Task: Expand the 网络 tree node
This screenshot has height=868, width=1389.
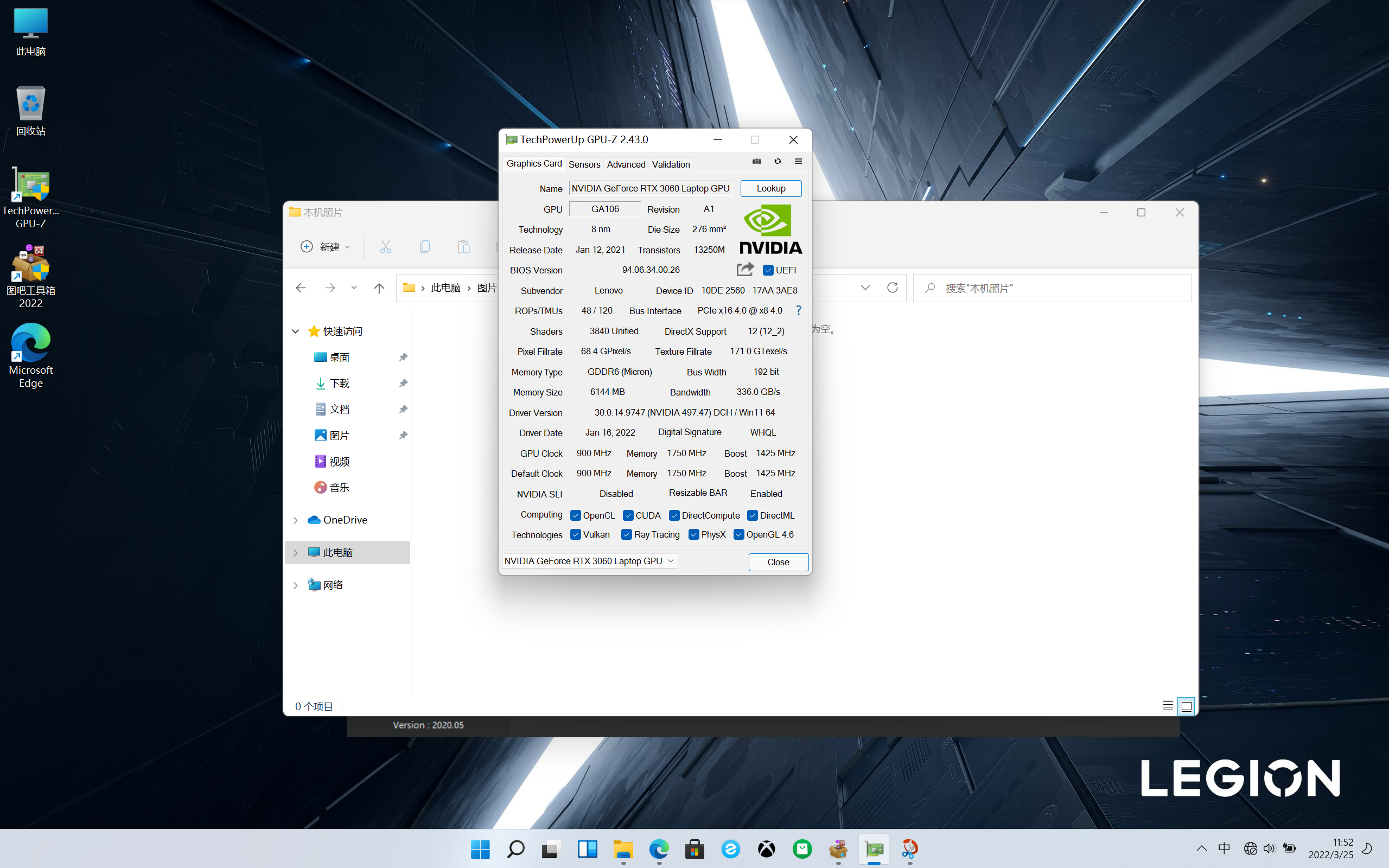Action: tap(296, 585)
